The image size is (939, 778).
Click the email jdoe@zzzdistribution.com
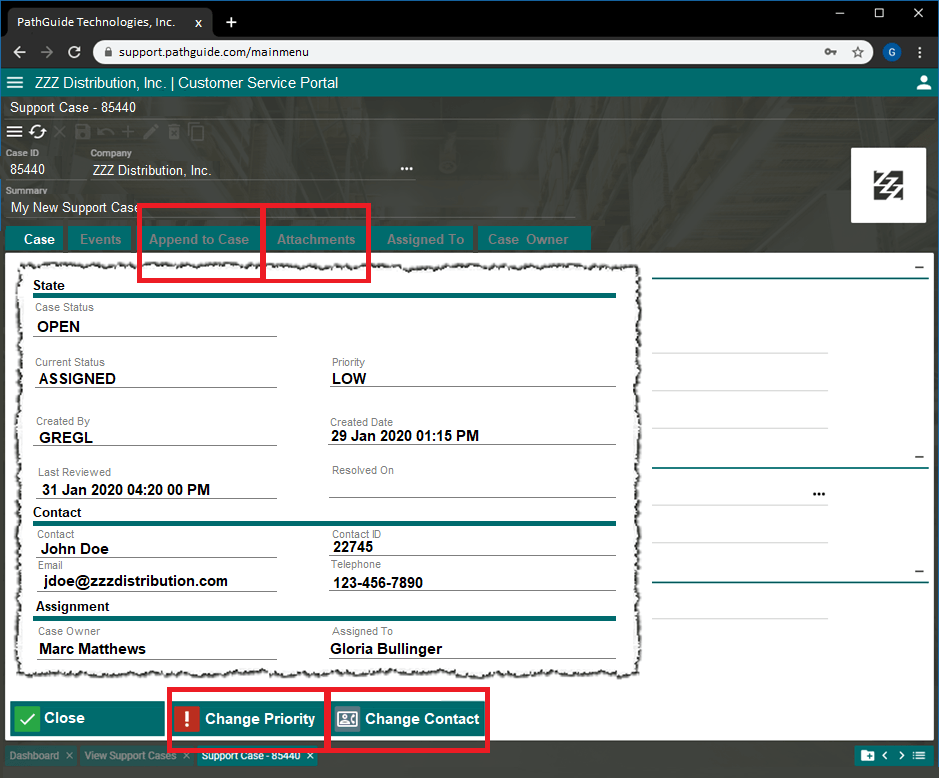coord(135,582)
